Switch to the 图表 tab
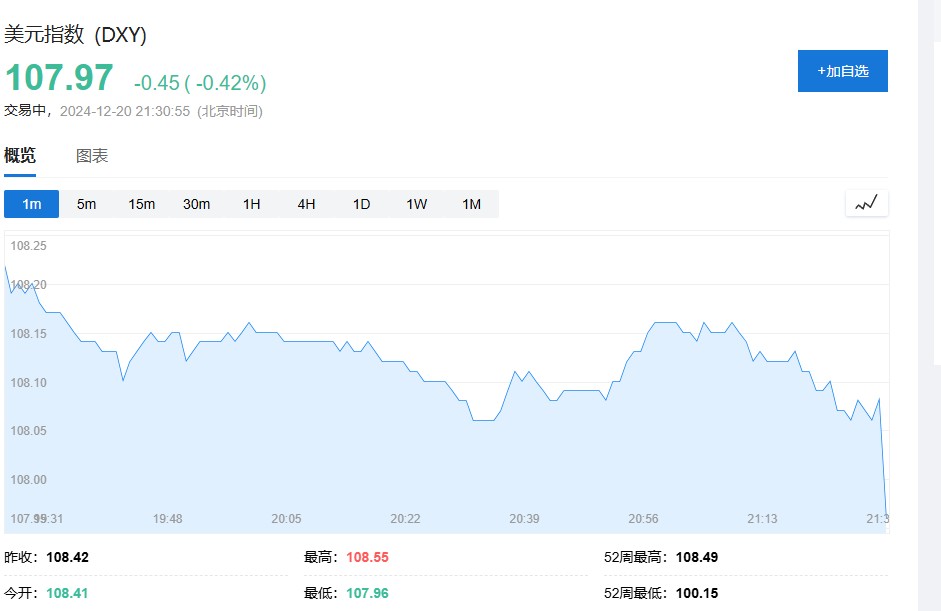This screenshot has height=611, width=941. pos(92,156)
